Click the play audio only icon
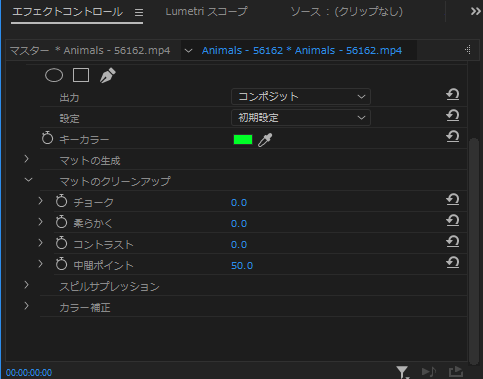This screenshot has width=483, height=379. click(x=429, y=371)
